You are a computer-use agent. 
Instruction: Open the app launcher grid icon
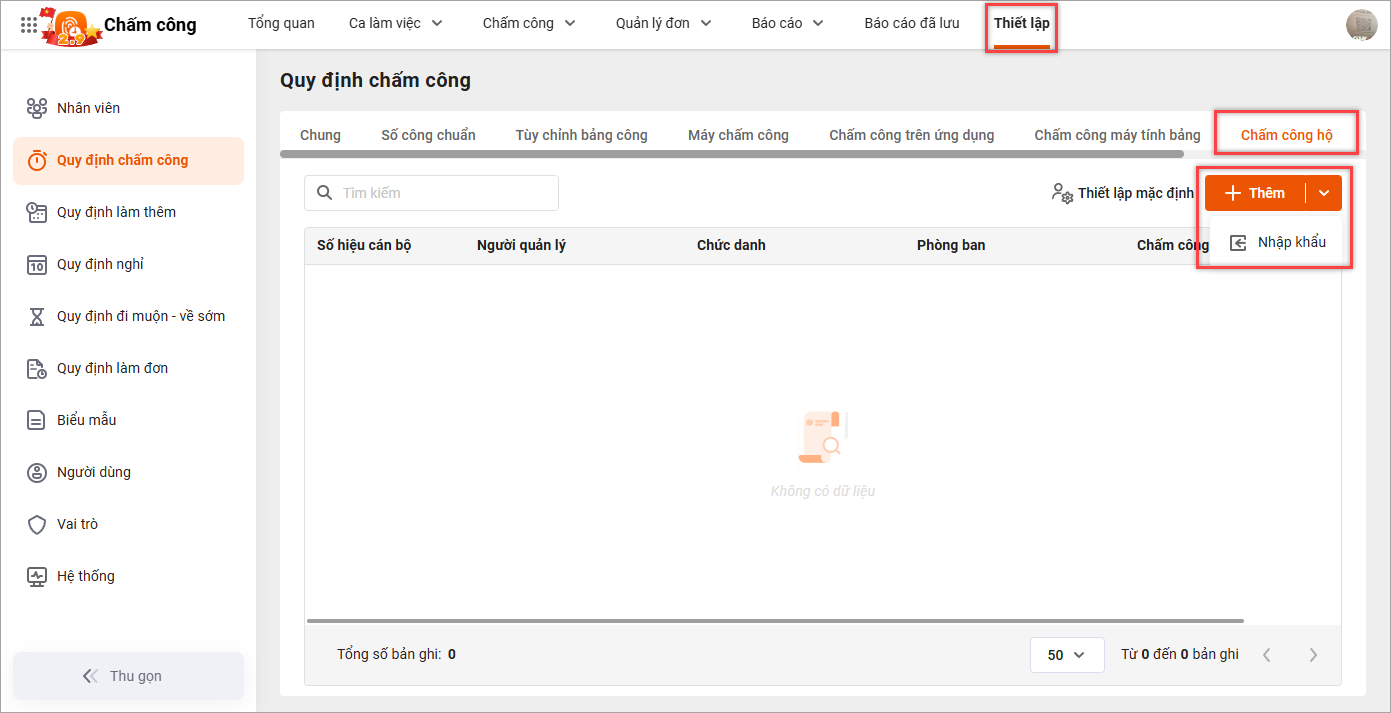pyautogui.click(x=29, y=24)
